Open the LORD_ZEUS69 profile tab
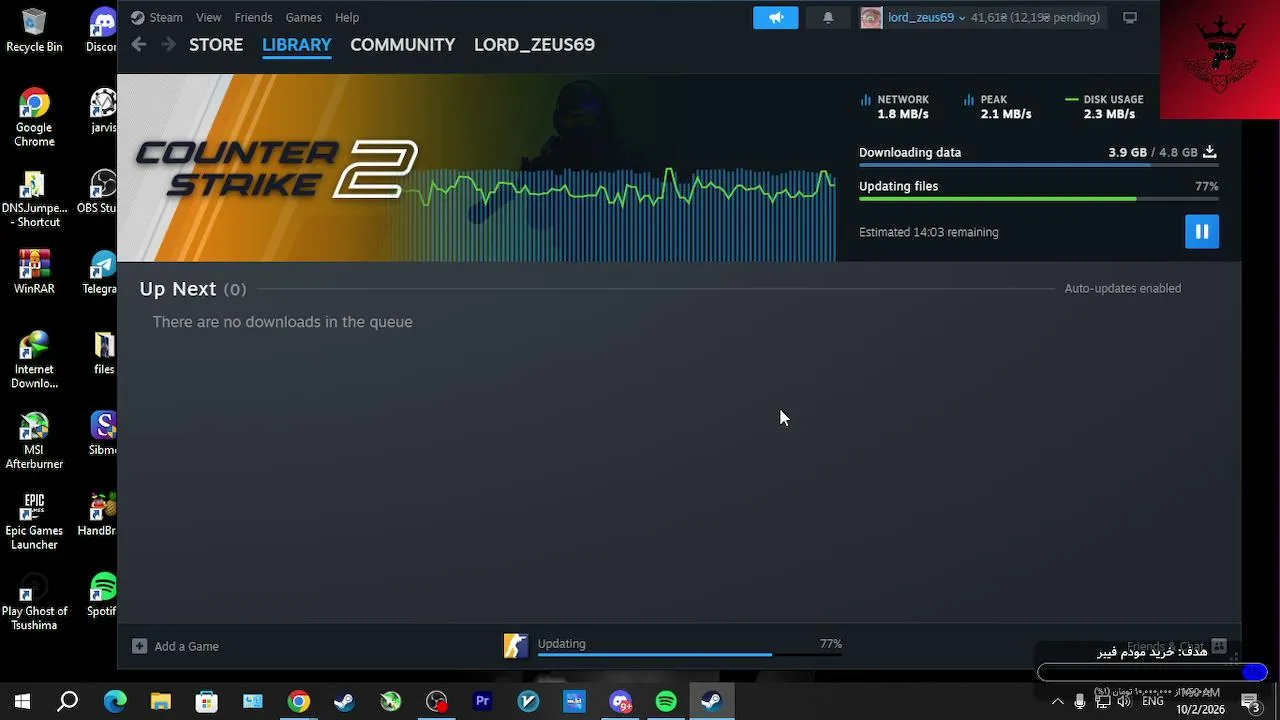 click(534, 45)
